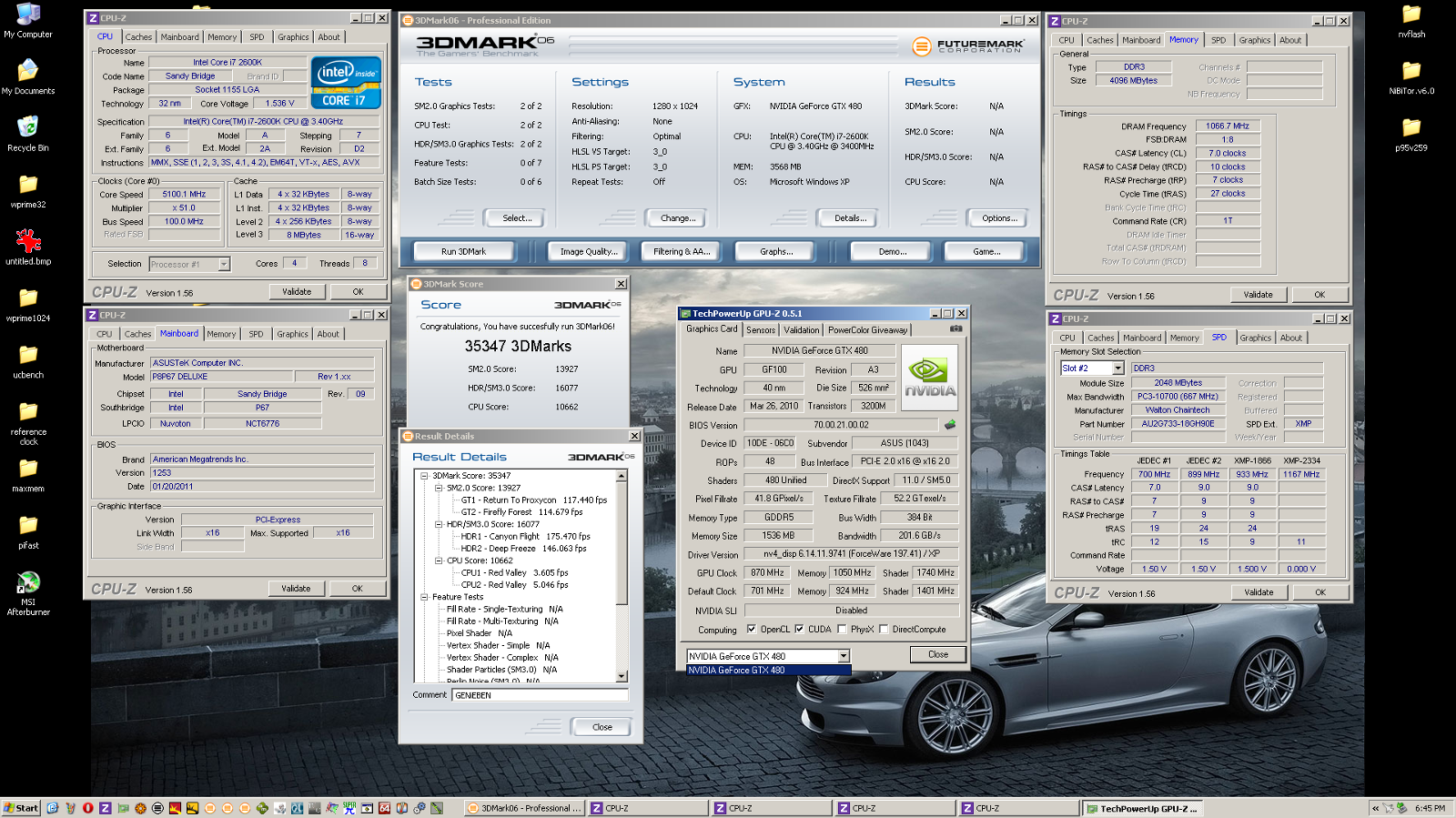Click the Intel Core i7 logo in CPU-Z
1456x818 pixels.
pyautogui.click(x=346, y=83)
